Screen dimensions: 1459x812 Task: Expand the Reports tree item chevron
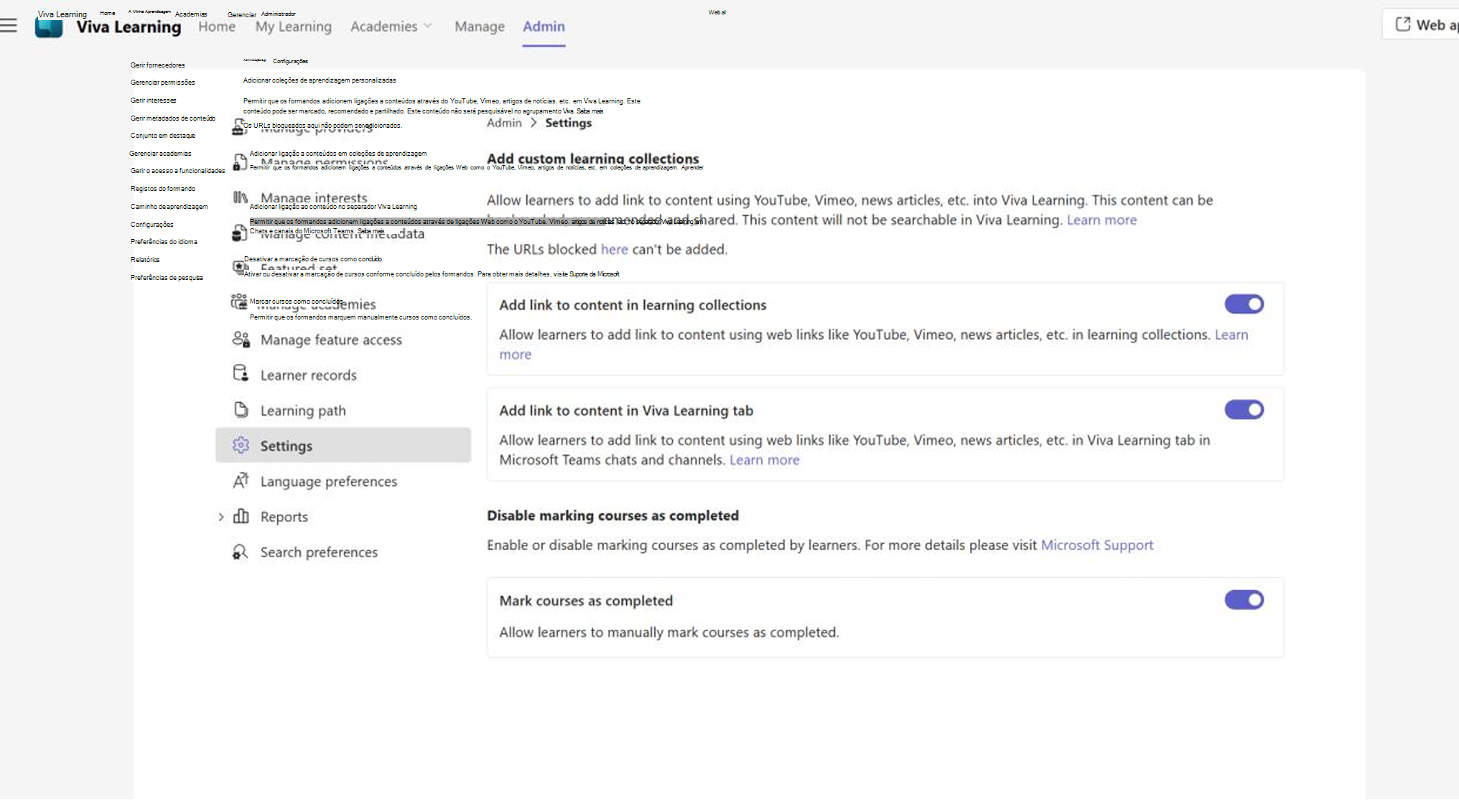(221, 517)
